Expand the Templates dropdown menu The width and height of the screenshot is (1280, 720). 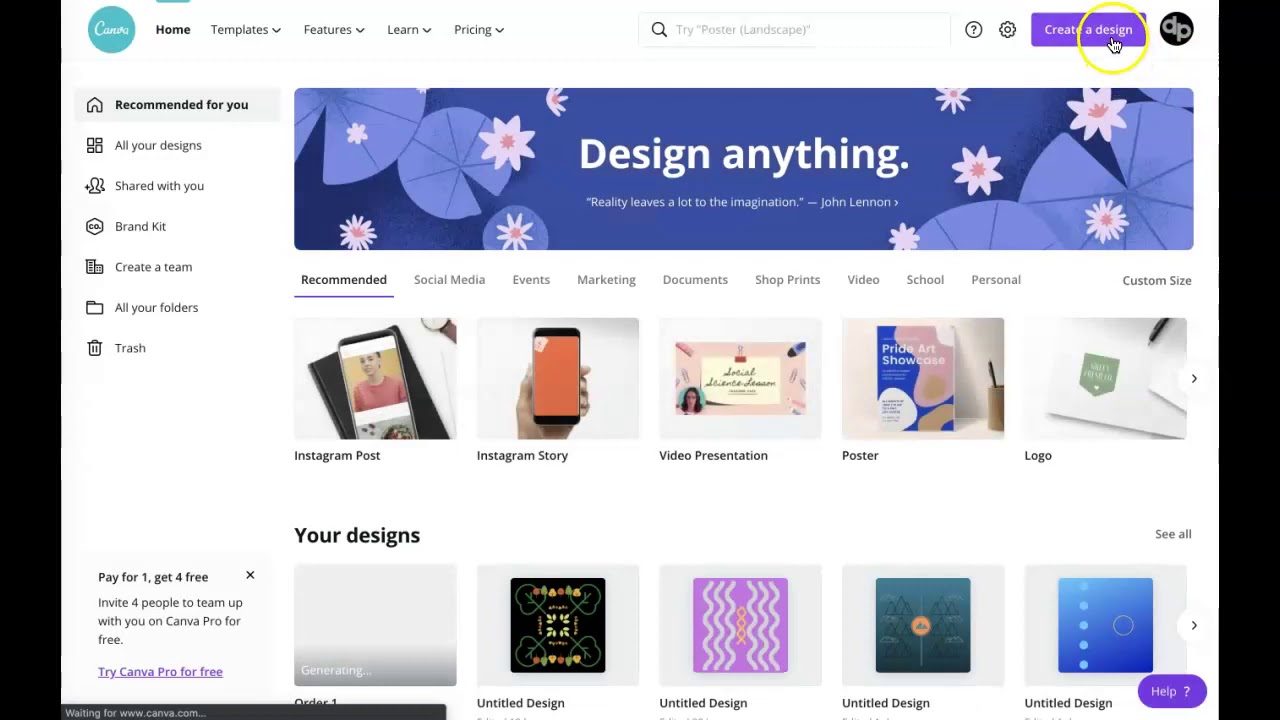click(x=245, y=30)
